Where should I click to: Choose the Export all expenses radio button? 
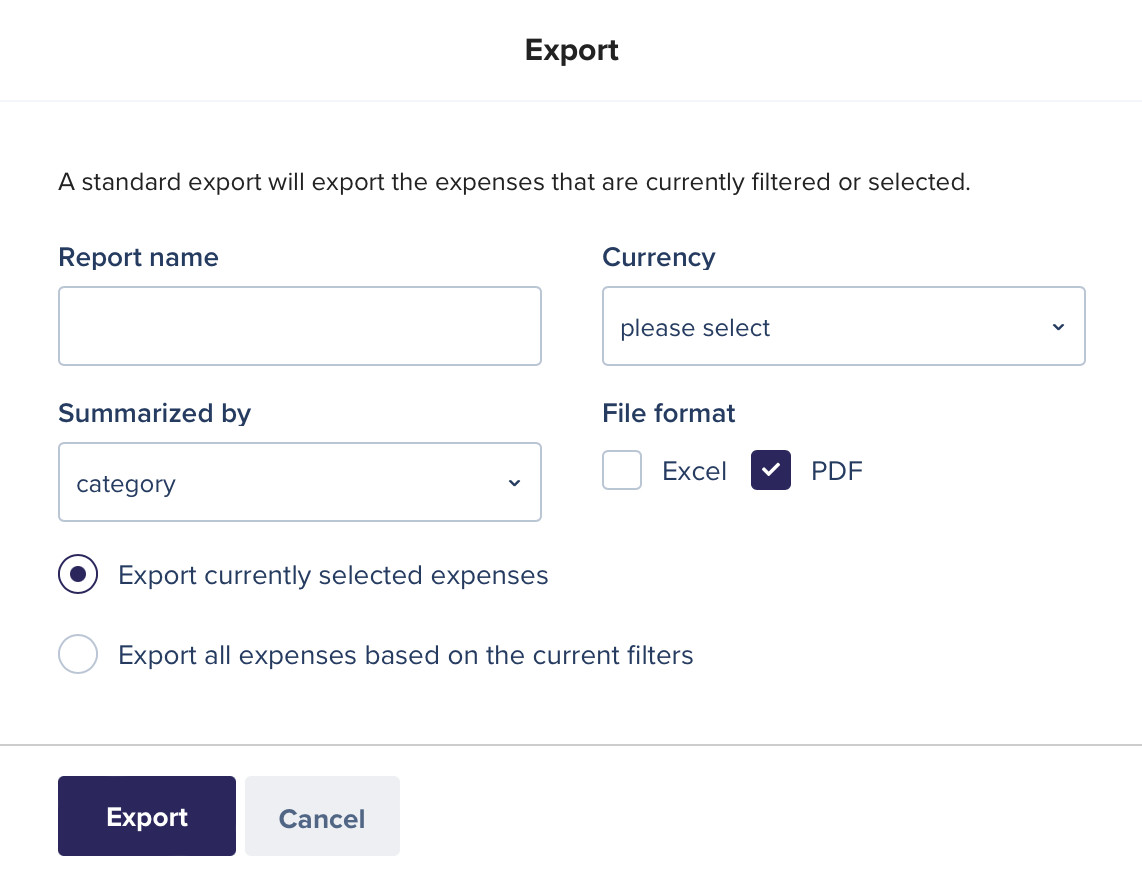pyautogui.click(x=78, y=655)
